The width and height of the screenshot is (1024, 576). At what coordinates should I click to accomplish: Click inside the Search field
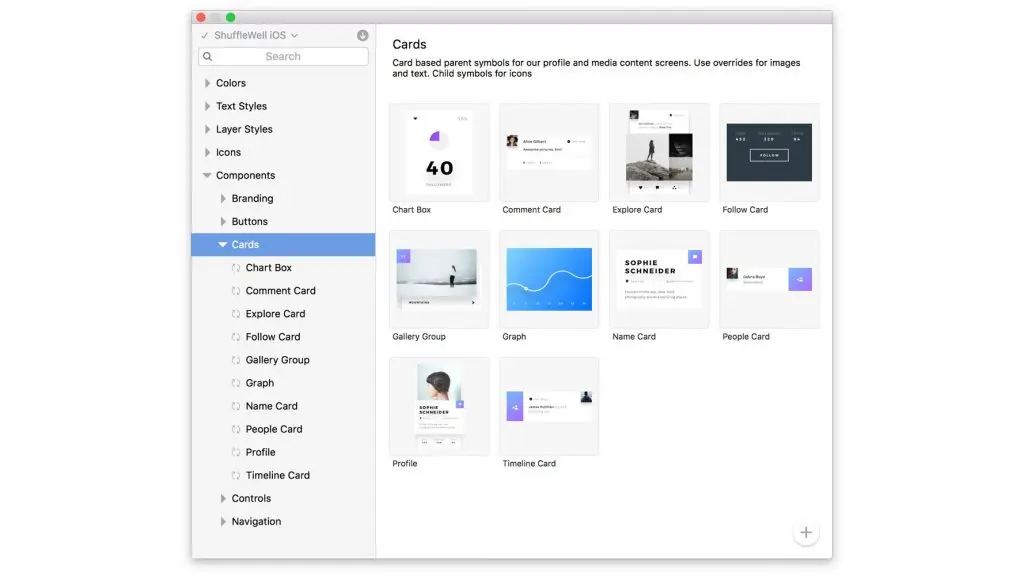click(x=283, y=56)
